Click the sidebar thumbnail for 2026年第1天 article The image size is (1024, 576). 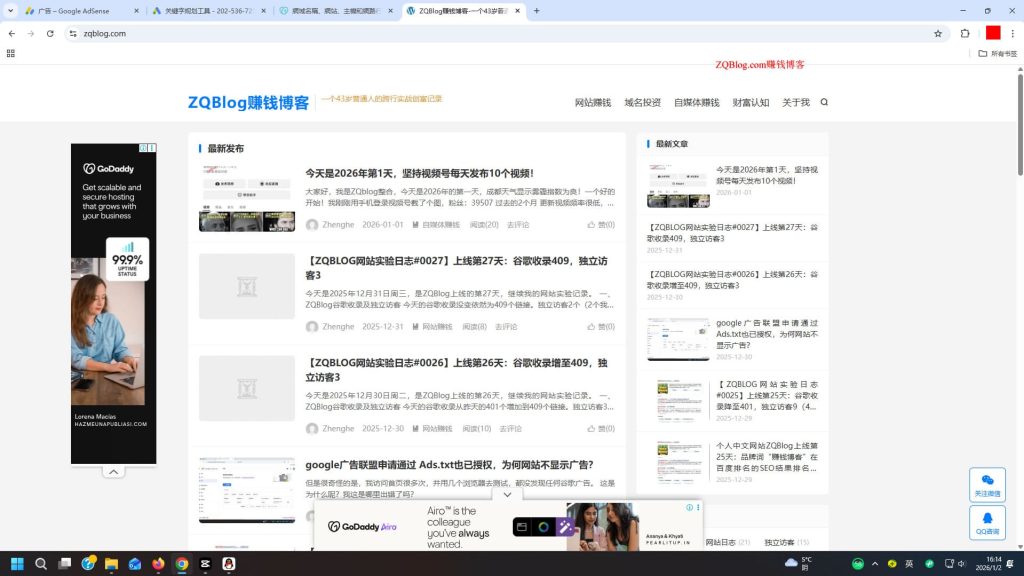[x=678, y=186]
